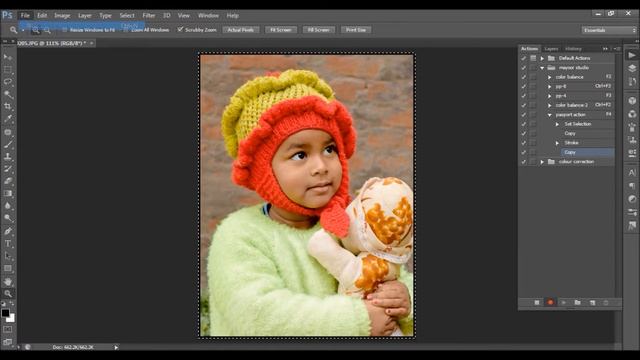Open the Image menu

click(x=62, y=16)
